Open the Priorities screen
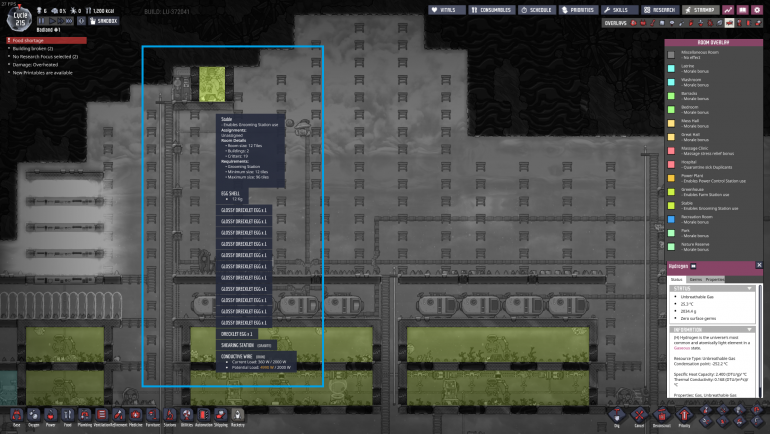The image size is (770, 434). point(578,10)
